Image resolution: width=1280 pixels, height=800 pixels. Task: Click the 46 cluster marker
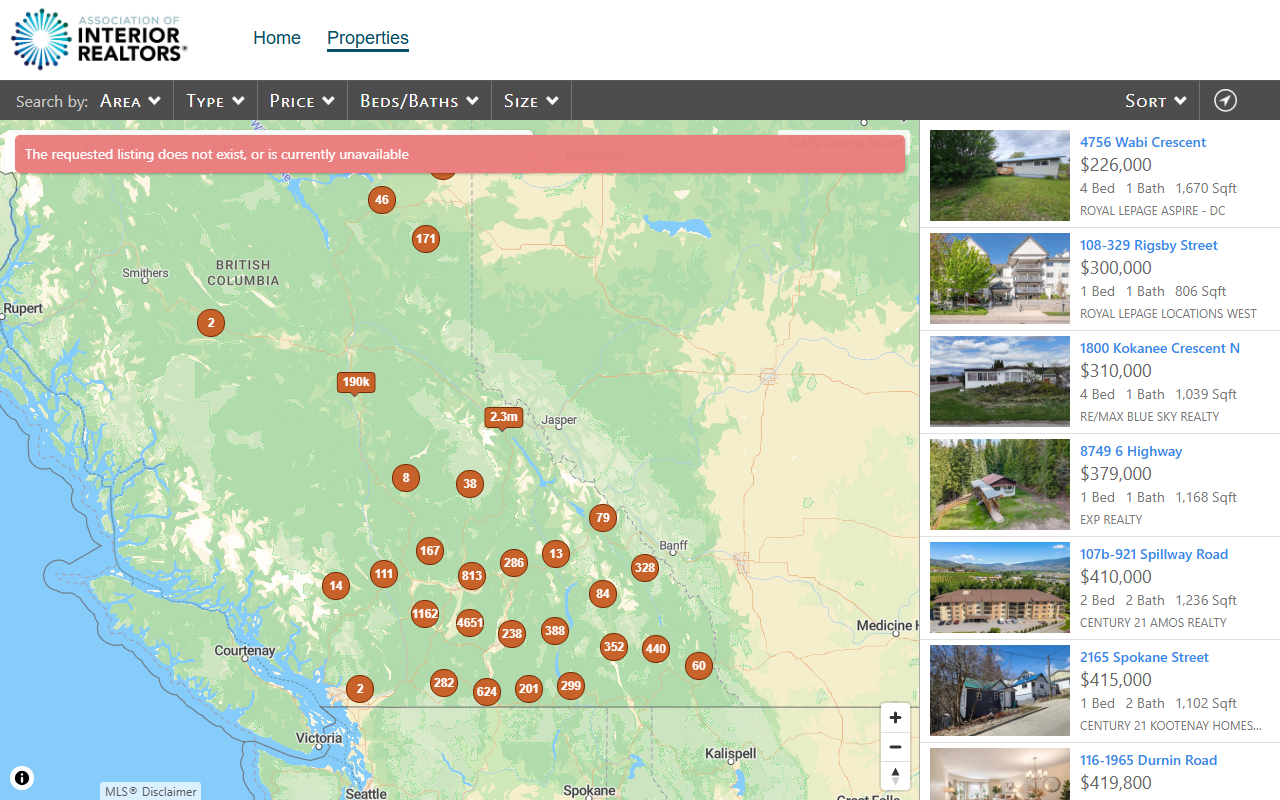pyautogui.click(x=381, y=200)
